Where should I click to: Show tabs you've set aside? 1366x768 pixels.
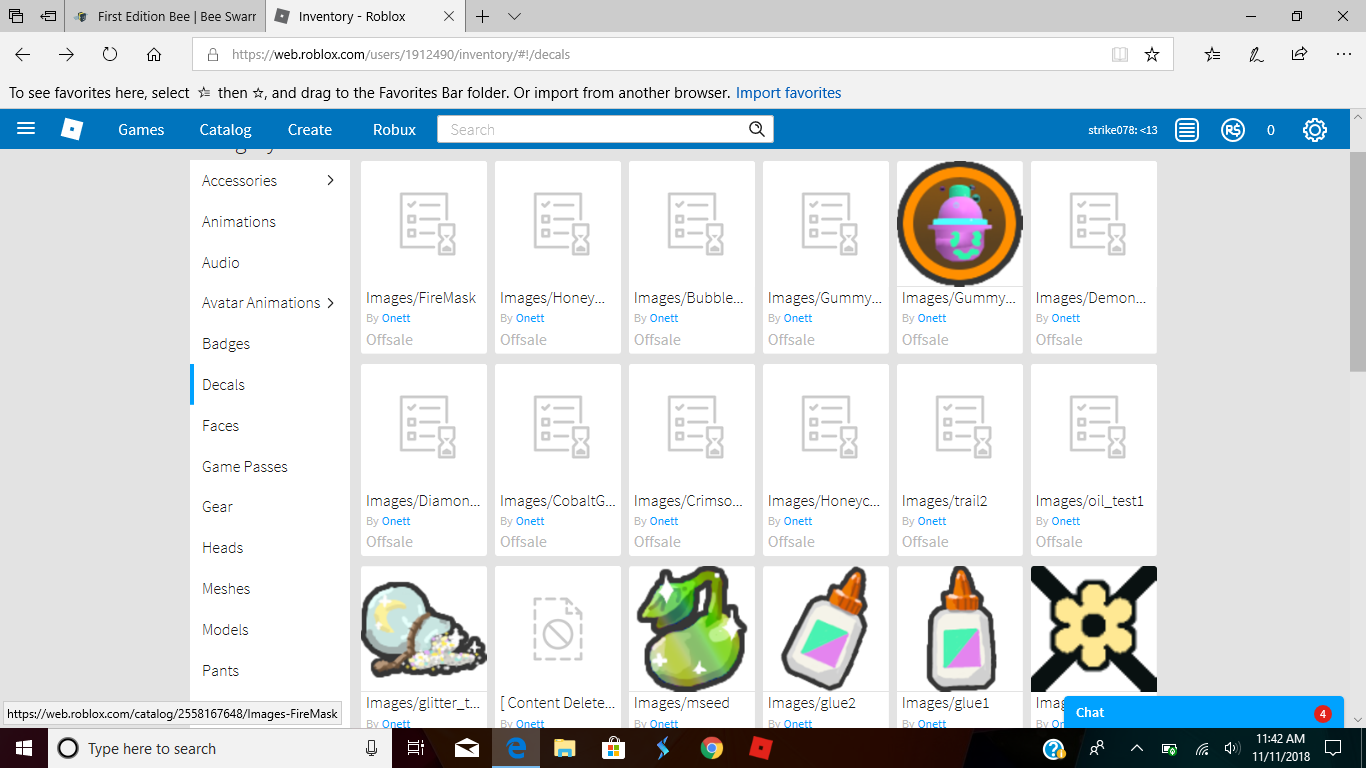pos(16,16)
